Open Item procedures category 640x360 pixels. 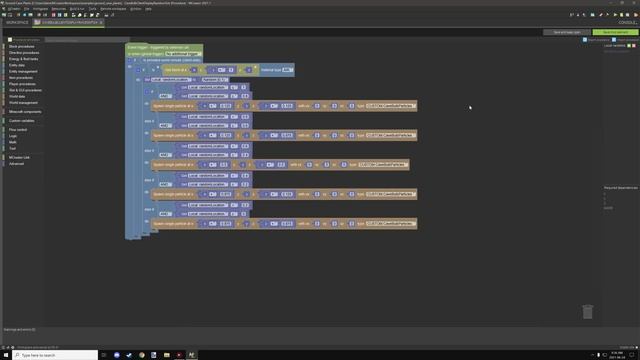point(21,78)
